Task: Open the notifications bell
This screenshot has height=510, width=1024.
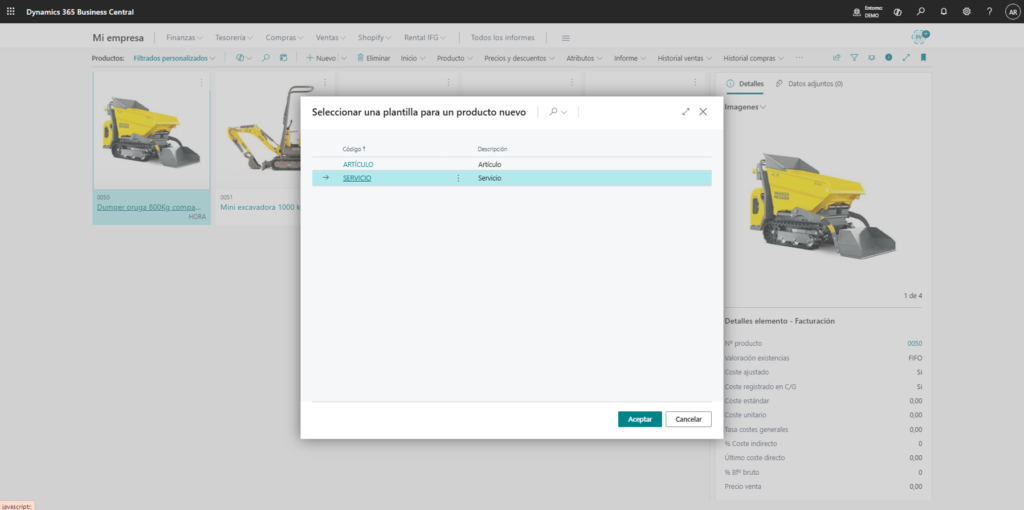Action: 943,11
